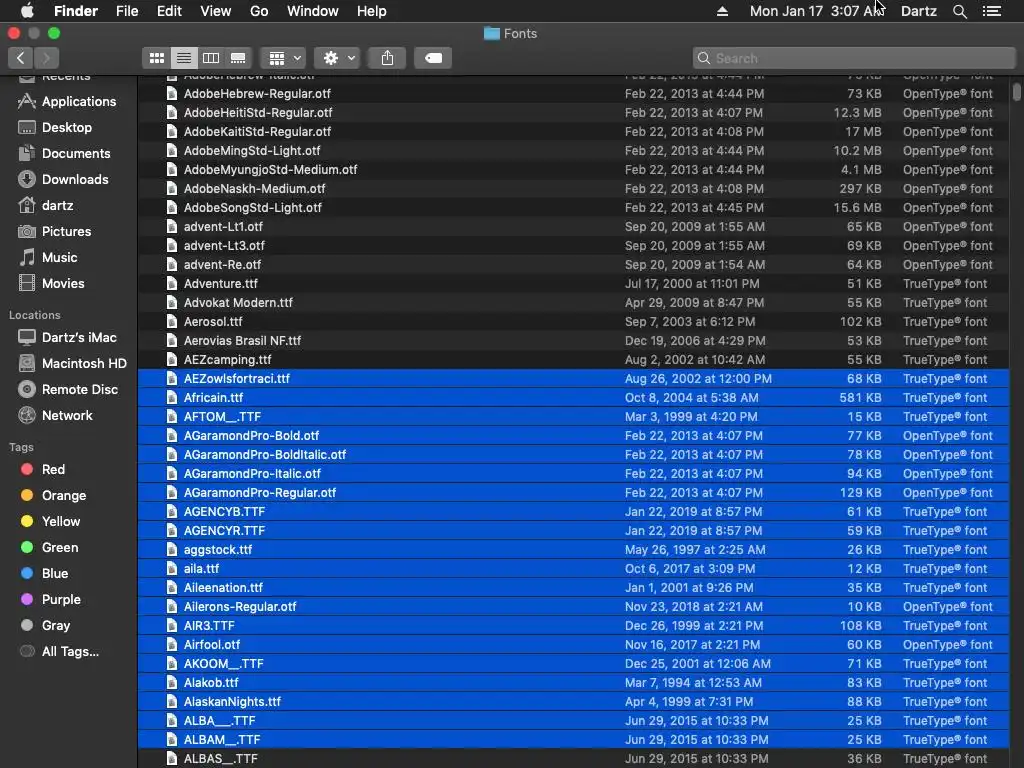Select advent-Lt1.otf file

click(x=573, y=227)
